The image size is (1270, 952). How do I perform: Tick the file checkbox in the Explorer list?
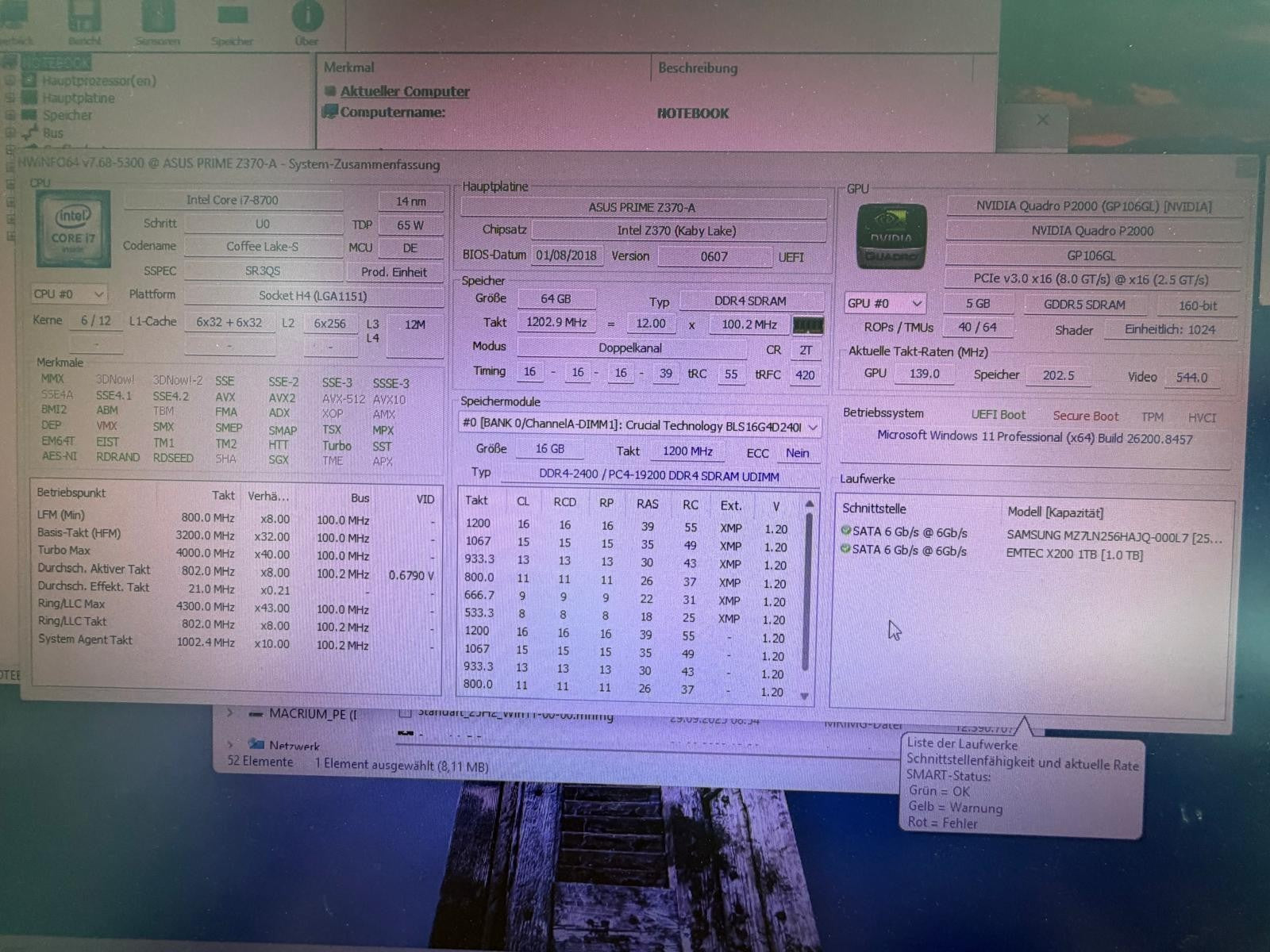click(405, 713)
